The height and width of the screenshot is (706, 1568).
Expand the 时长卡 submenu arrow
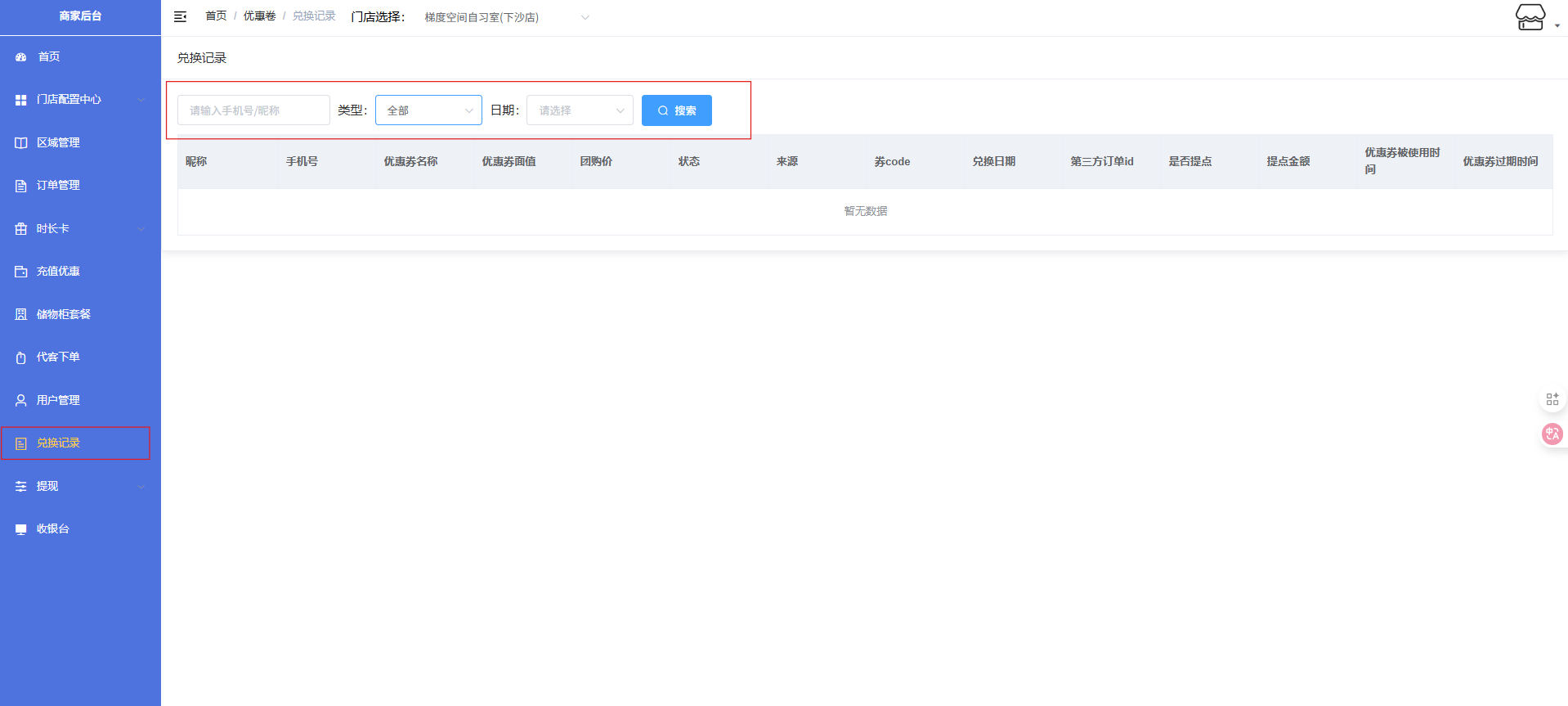(141, 229)
